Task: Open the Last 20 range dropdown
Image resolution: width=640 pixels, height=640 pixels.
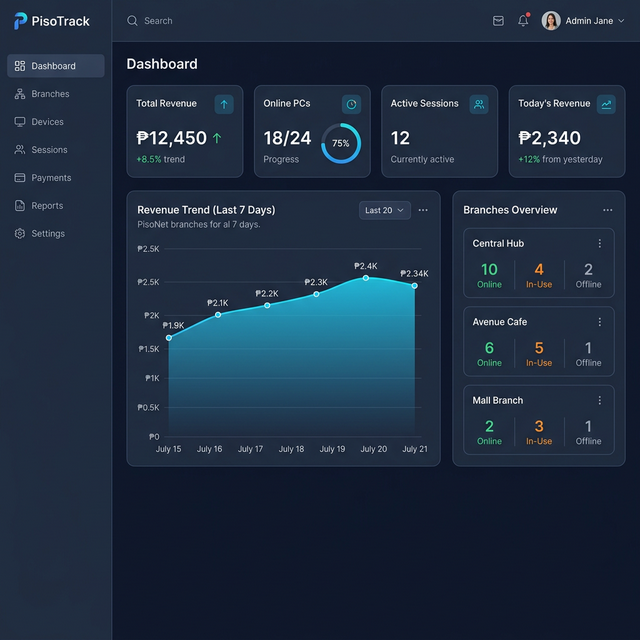Action: tap(385, 210)
